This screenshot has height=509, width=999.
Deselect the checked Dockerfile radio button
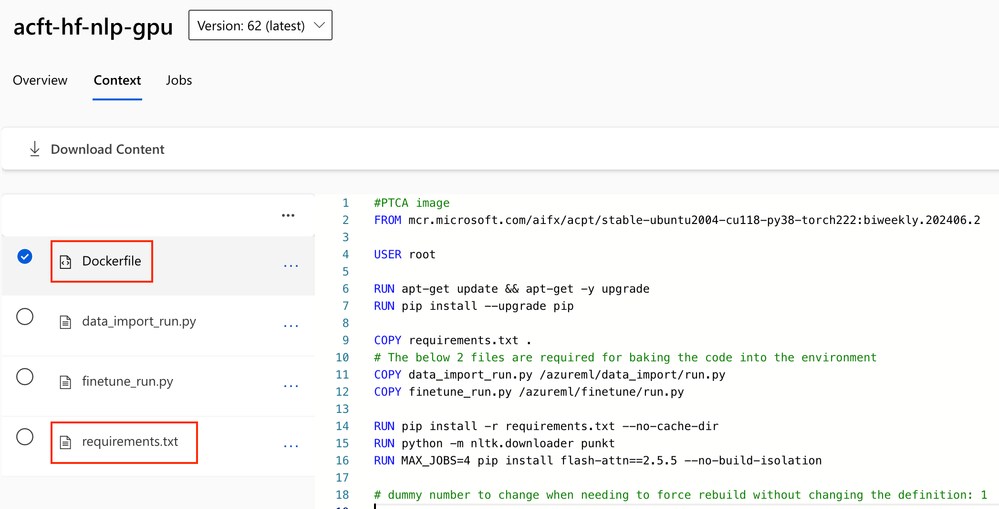(25, 257)
